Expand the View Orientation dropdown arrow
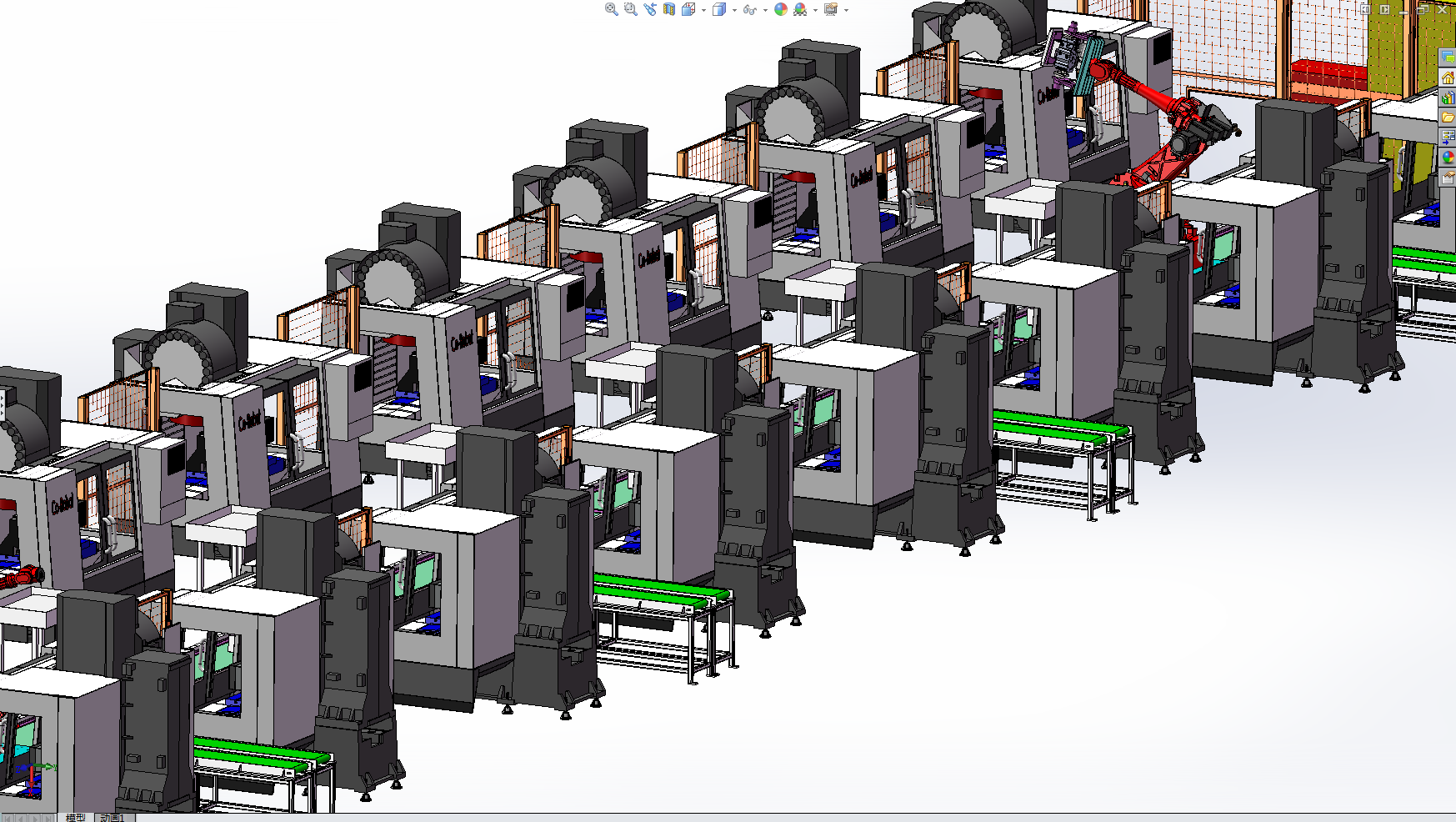This screenshot has height=822, width=1456. pyautogui.click(x=703, y=10)
